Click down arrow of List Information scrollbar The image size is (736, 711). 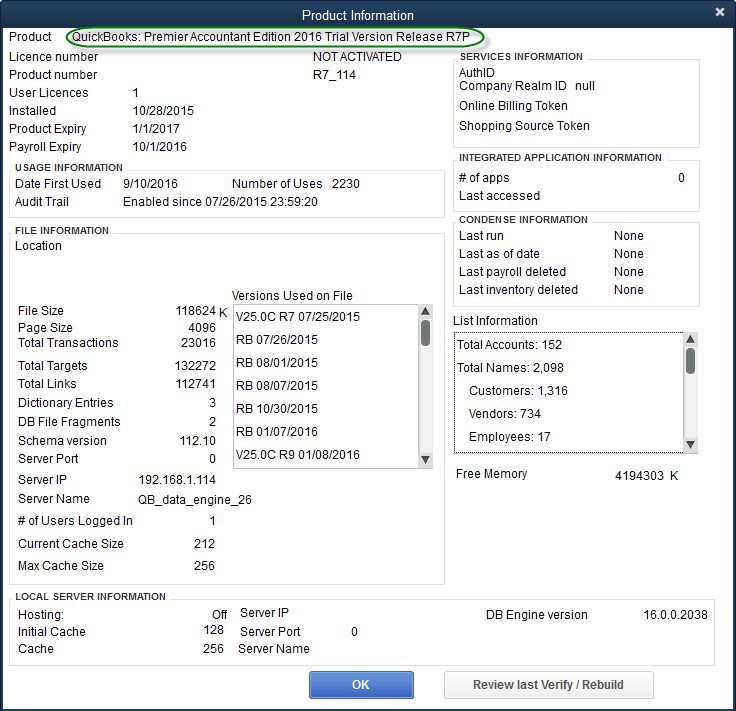coord(690,444)
